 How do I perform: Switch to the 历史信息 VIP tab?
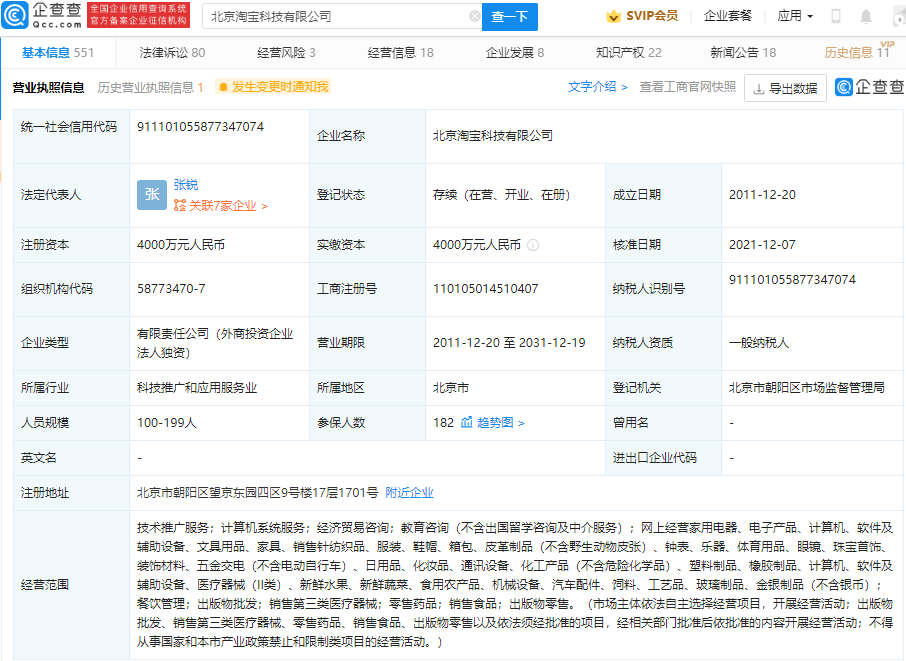click(857, 53)
